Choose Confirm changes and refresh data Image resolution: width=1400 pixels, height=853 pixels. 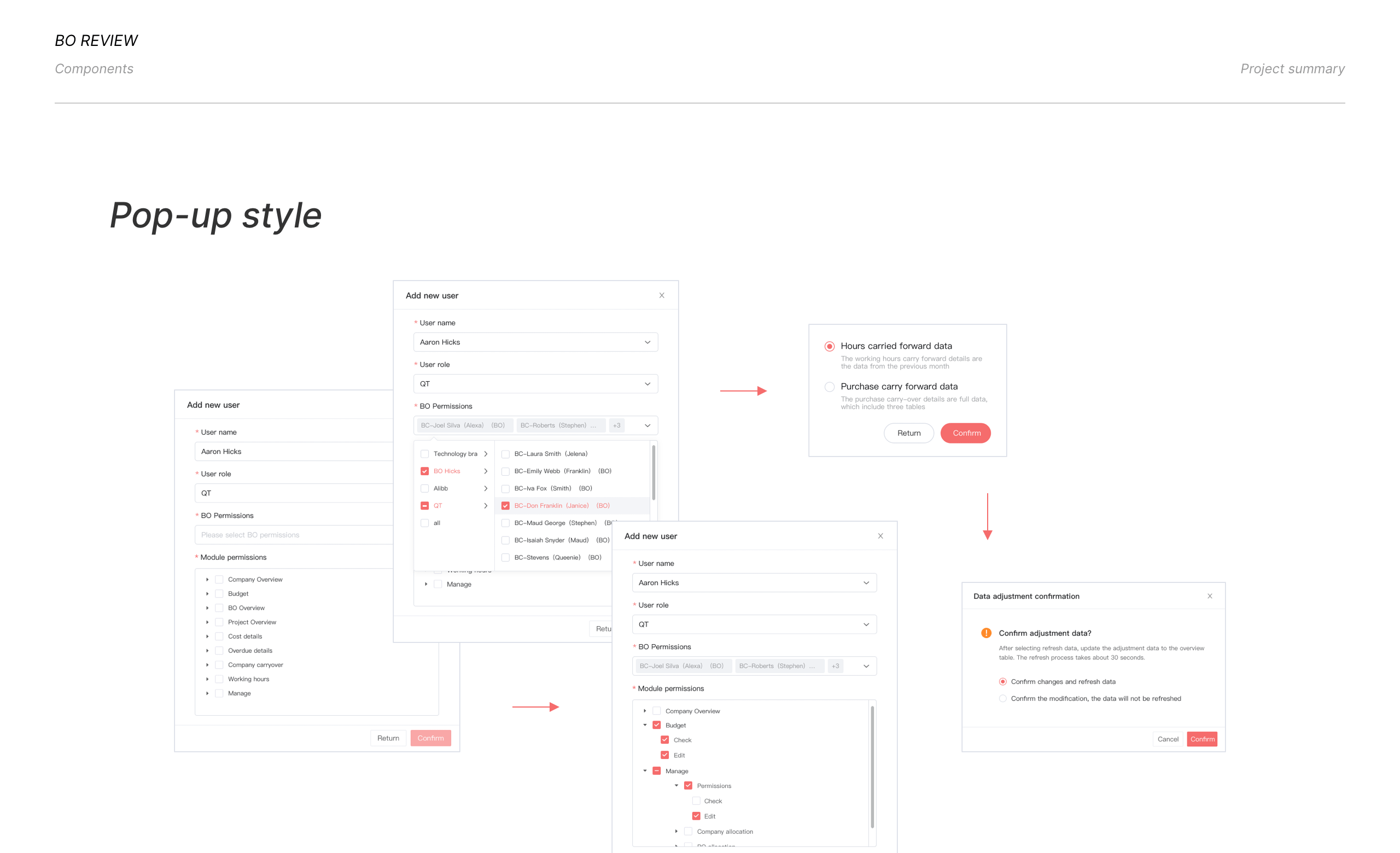point(1003,681)
